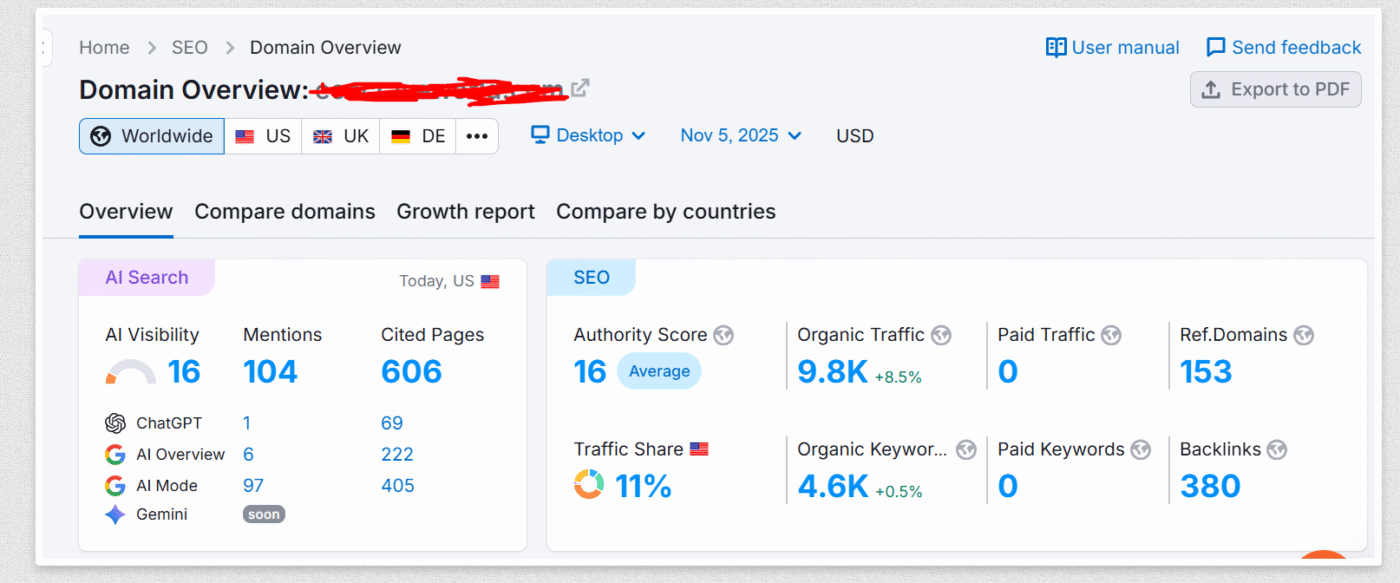The height and width of the screenshot is (583, 1400).
Task: Click the AI Visibility gauge chart
Action: [130, 373]
